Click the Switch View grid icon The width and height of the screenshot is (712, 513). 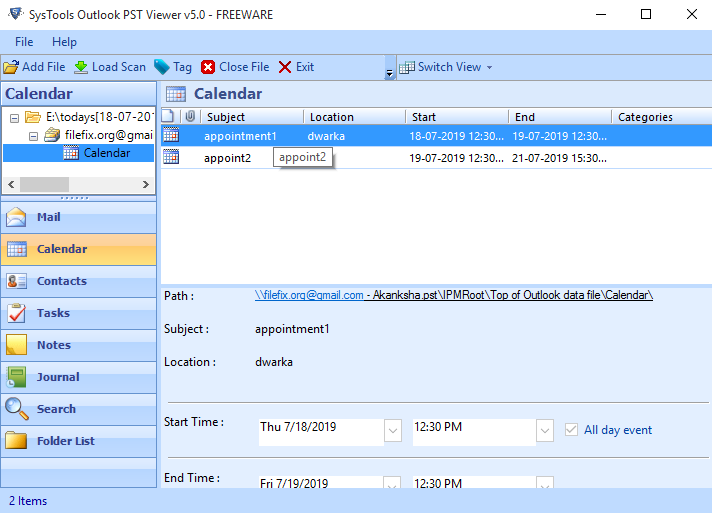[x=407, y=67]
